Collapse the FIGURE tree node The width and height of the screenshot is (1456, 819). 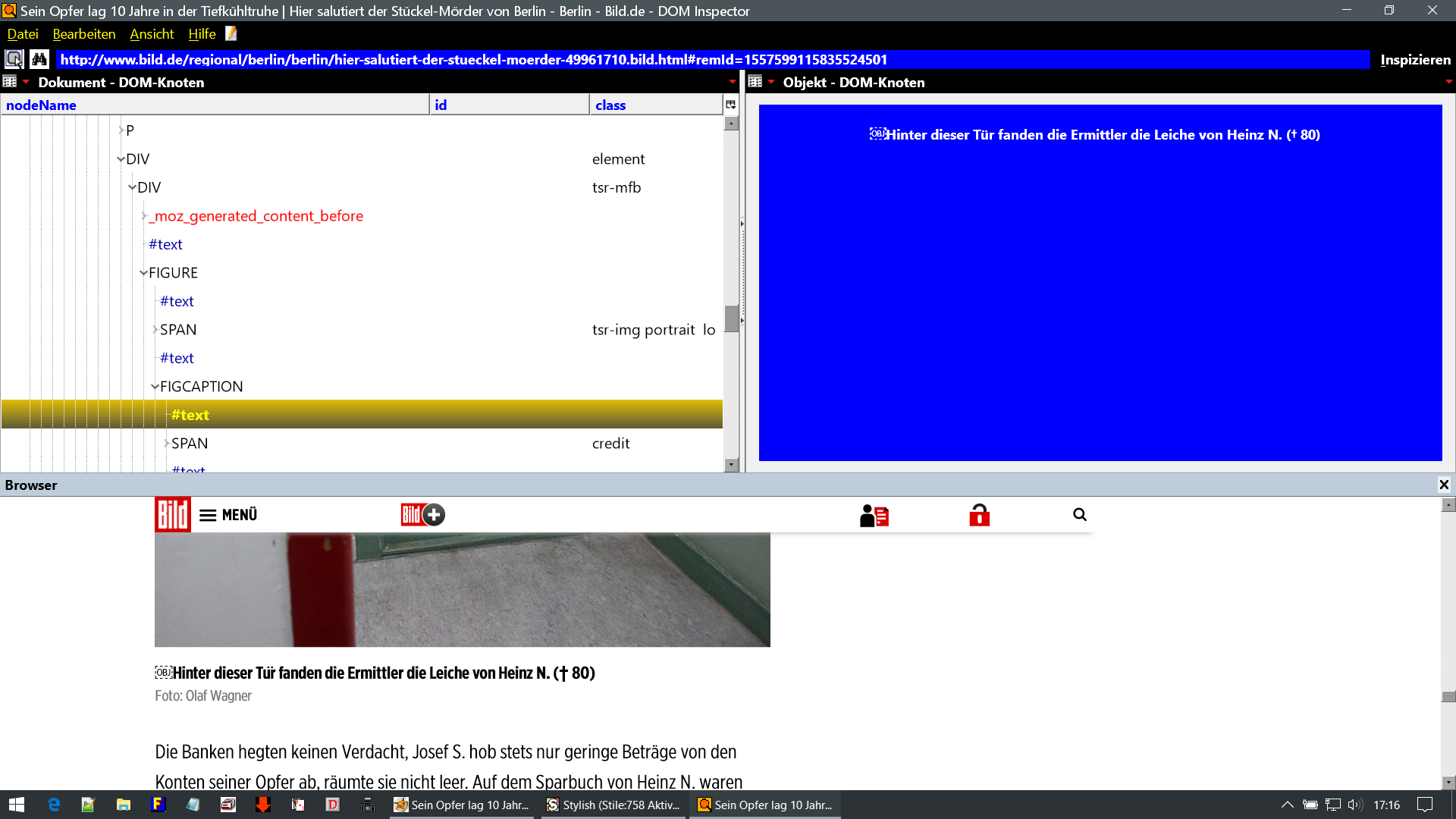point(143,273)
